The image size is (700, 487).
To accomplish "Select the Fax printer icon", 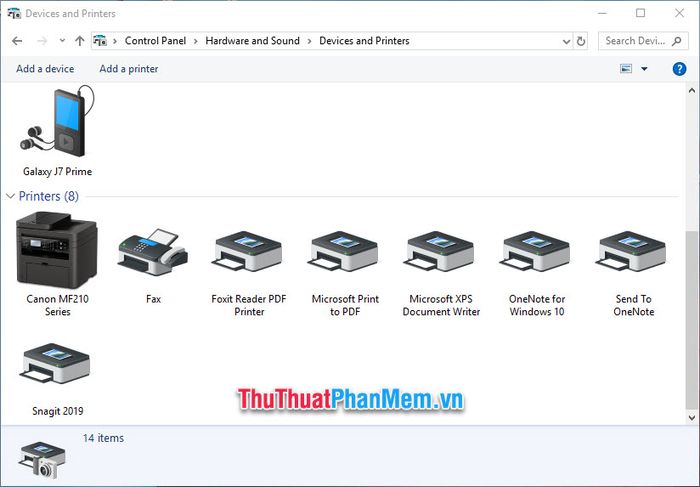I will click(153, 252).
